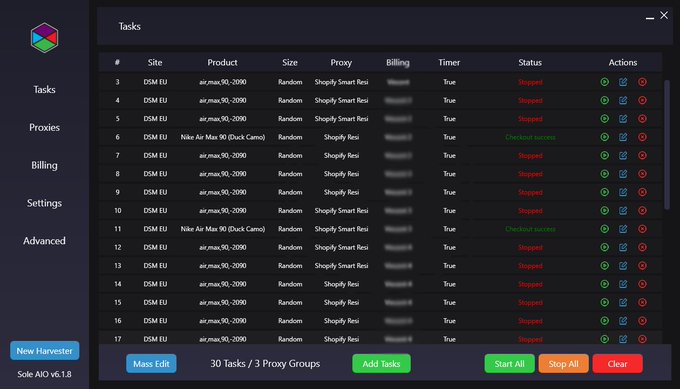Click the Size column header

pyautogui.click(x=290, y=62)
